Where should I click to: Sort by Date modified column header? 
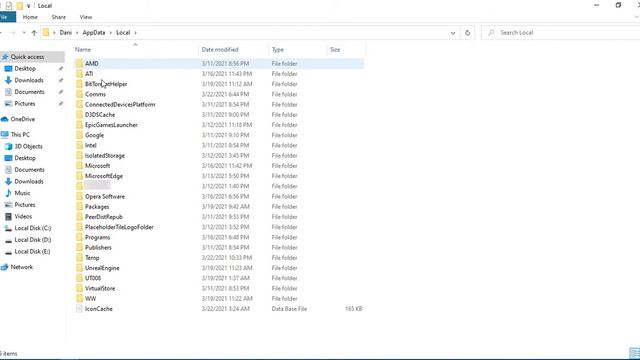(220, 50)
